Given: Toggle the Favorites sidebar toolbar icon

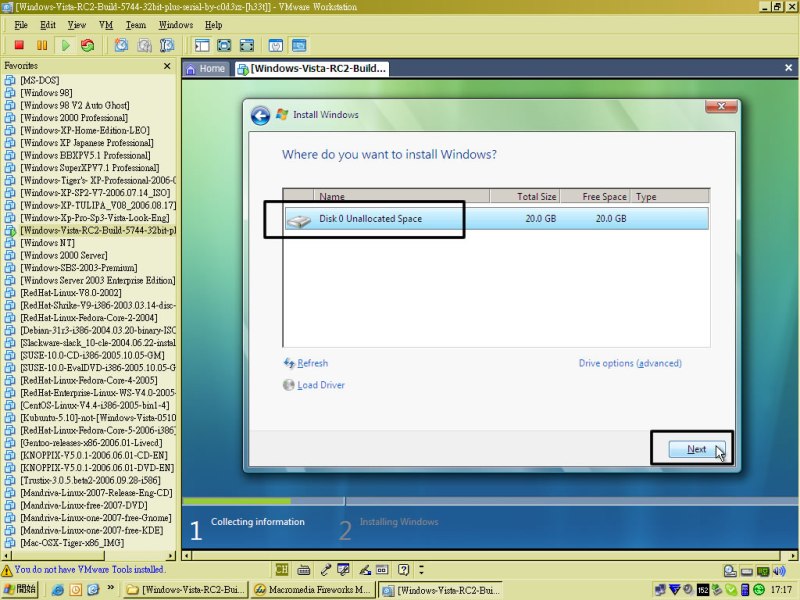Looking at the screenshot, I should 202,45.
